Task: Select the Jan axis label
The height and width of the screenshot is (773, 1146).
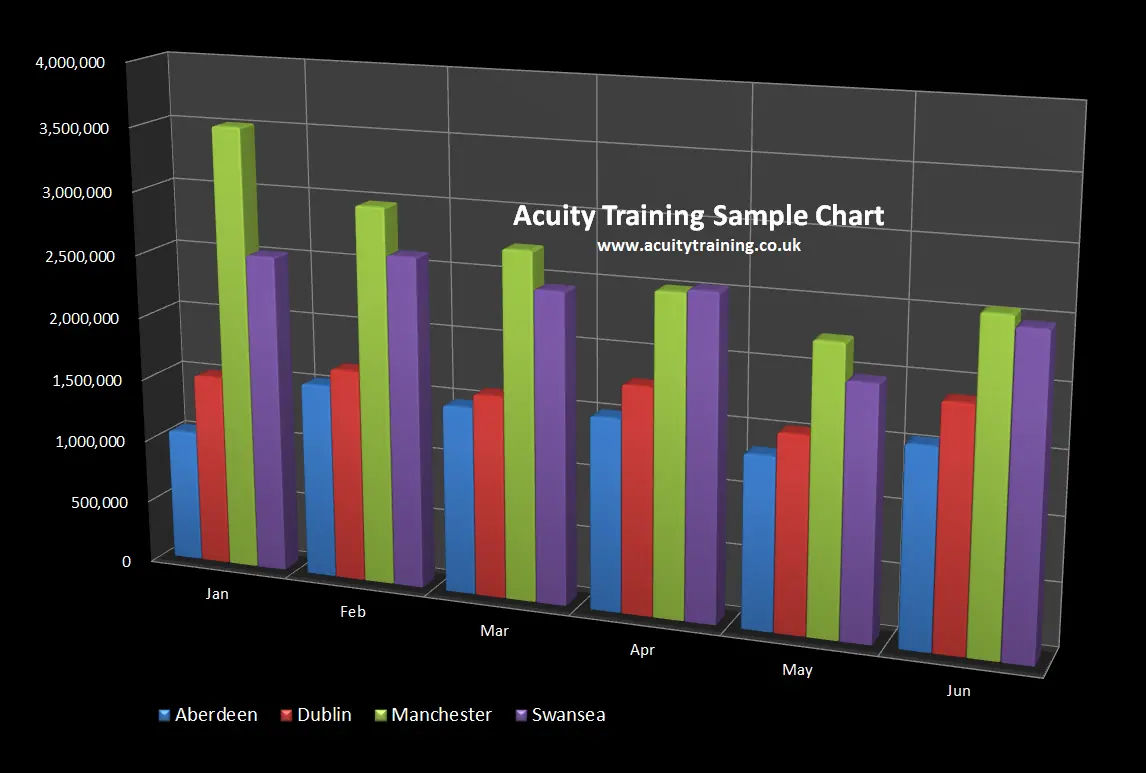Action: point(217,593)
